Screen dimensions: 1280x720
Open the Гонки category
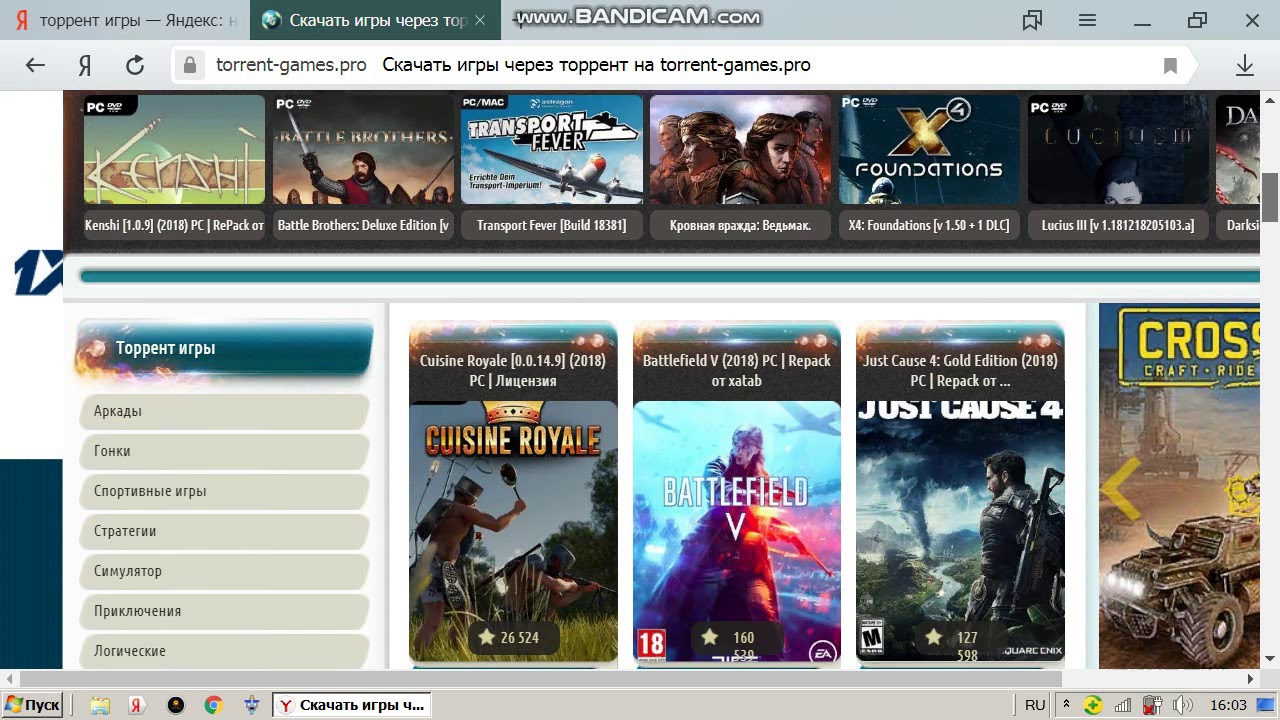pos(224,451)
